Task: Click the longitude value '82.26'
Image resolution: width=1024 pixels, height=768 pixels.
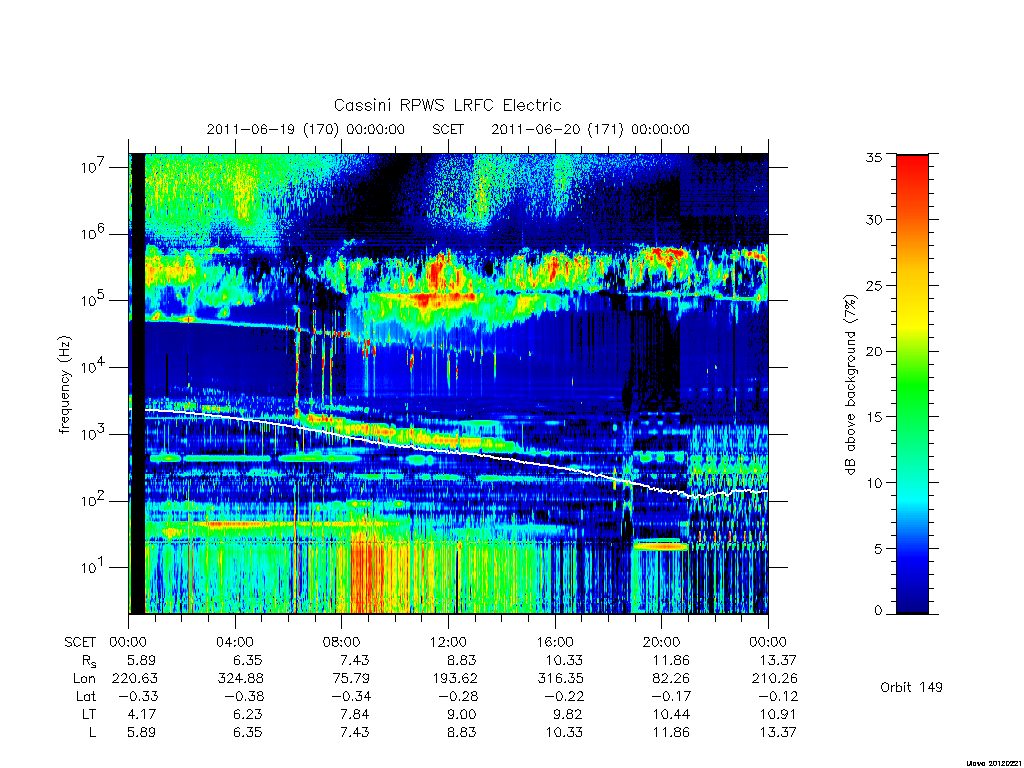Action: point(671,679)
